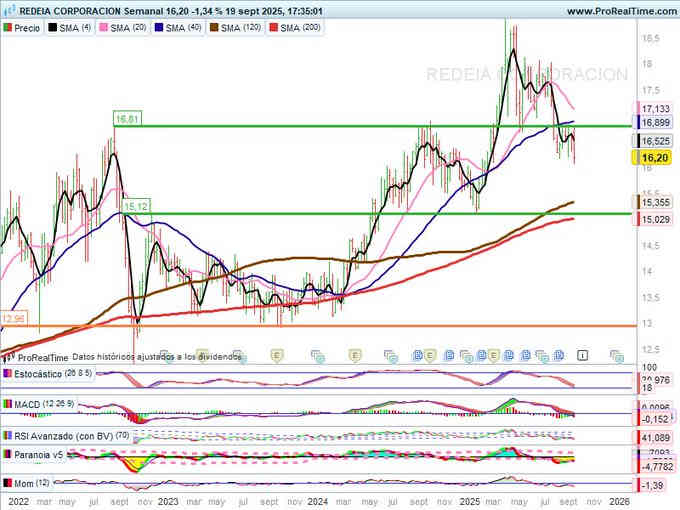Click the 2024 label on time axis
This screenshot has height=510, width=680.
pyautogui.click(x=317, y=502)
